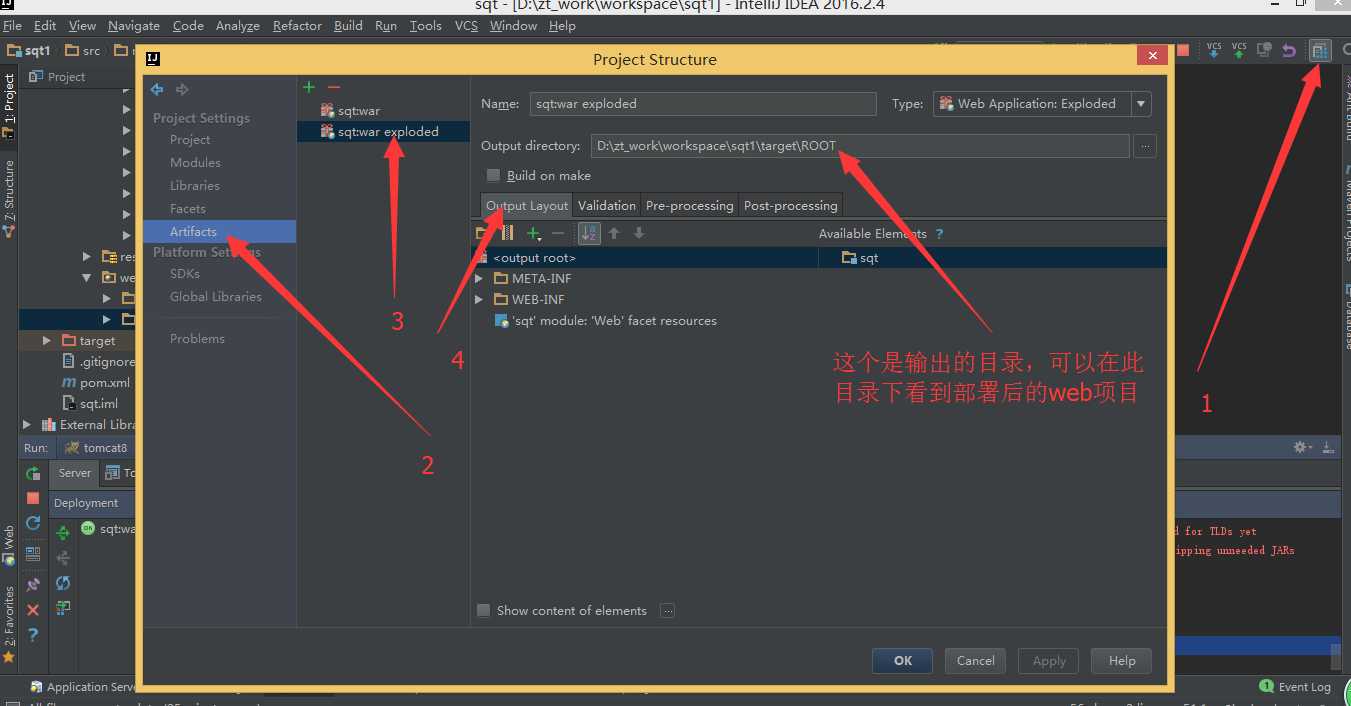Navigate back in Project Structure dialog
Image resolution: width=1351 pixels, height=706 pixels.
tap(157, 90)
